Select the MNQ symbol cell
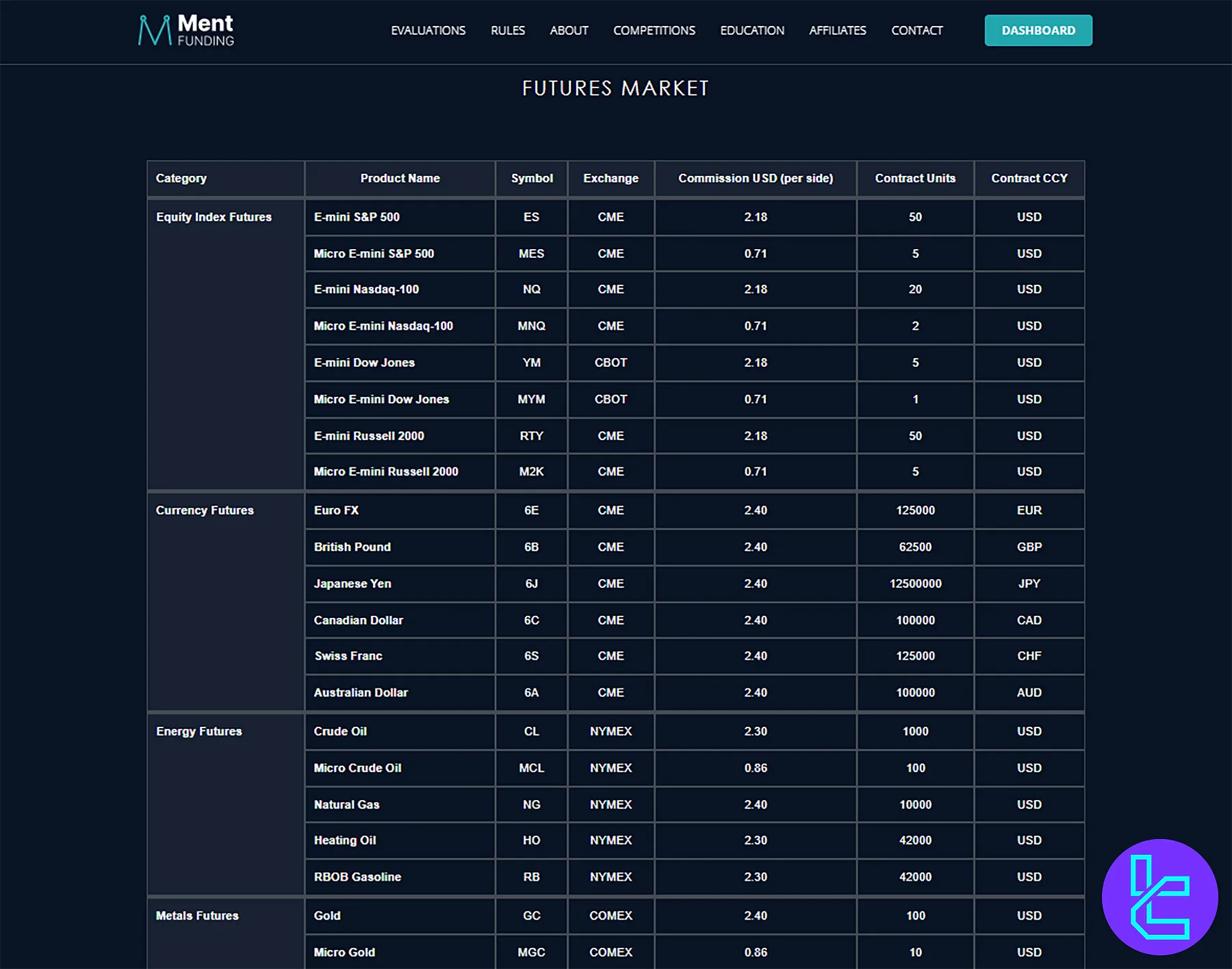Screen dimensions: 1232x969 [x=532, y=326]
